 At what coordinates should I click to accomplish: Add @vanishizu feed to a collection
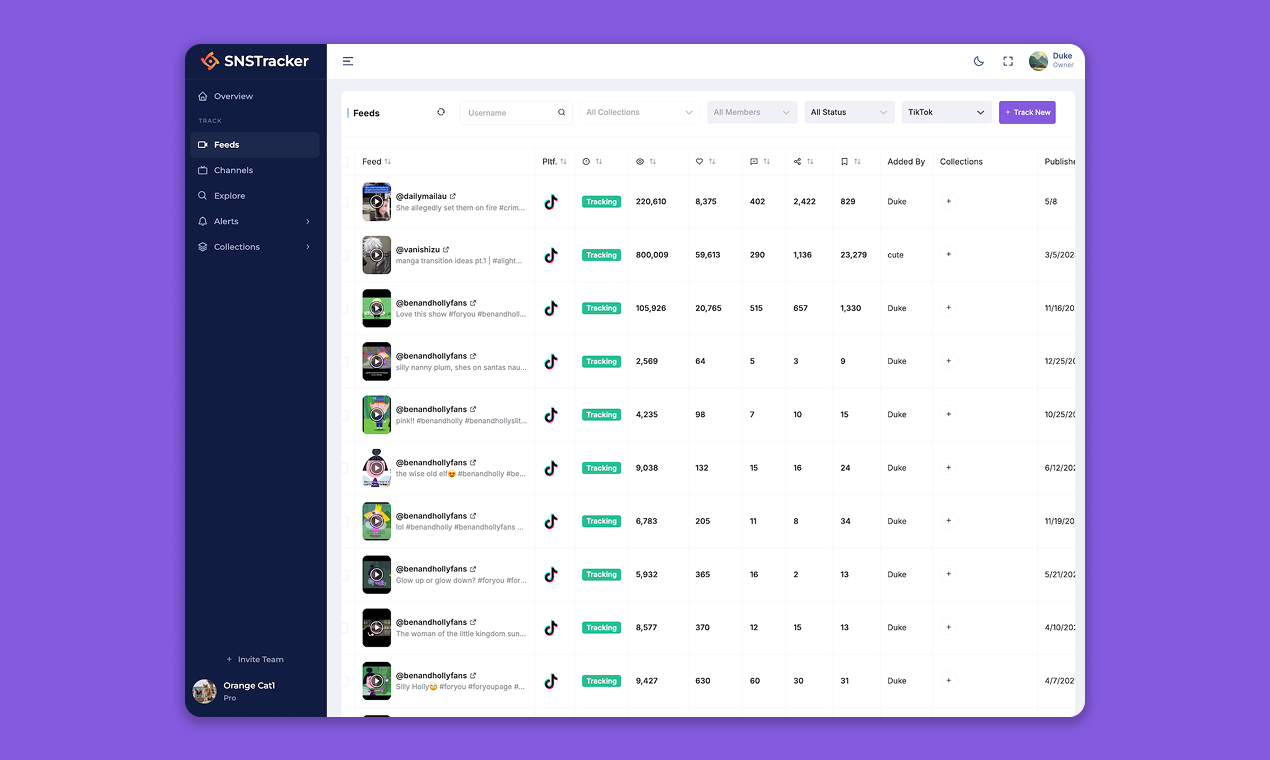click(x=949, y=255)
